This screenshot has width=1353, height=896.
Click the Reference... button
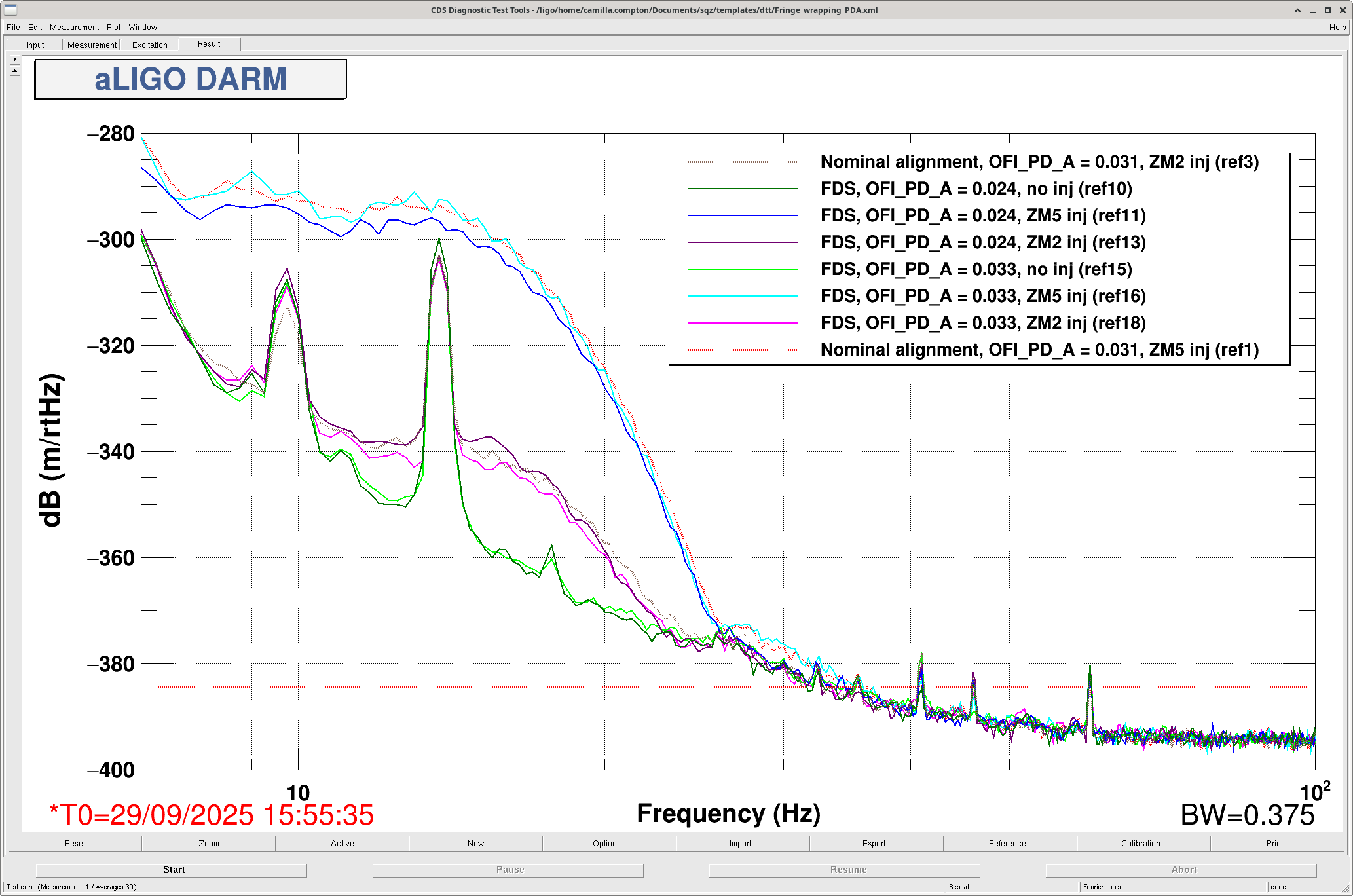click(1010, 844)
